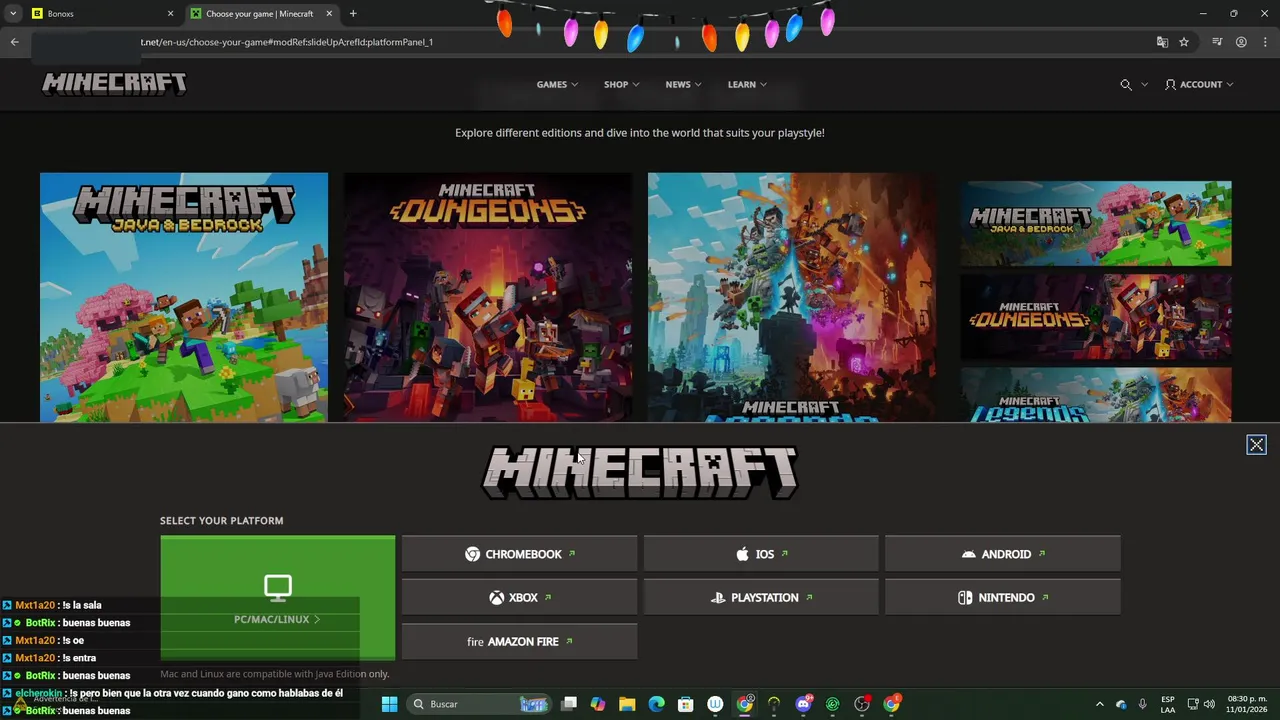Choose the PC/MAC/LINUX platform
Viewport: 1280px width, 720px height.
point(278,598)
